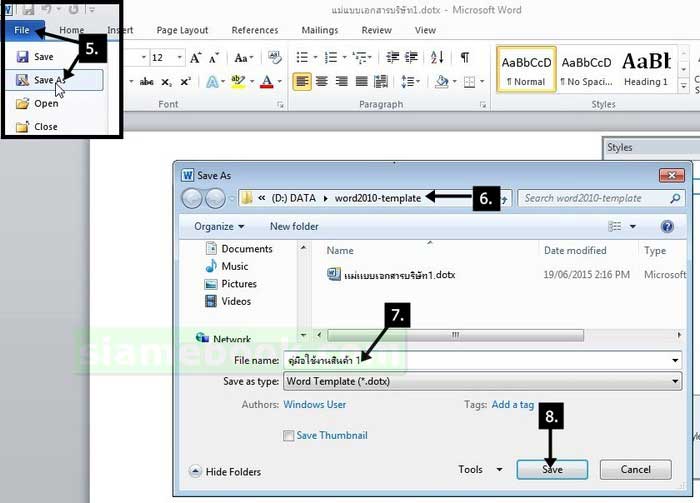Open the font color dropdown arrow
The height and width of the screenshot is (503, 700).
pyautogui.click(x=280, y=82)
